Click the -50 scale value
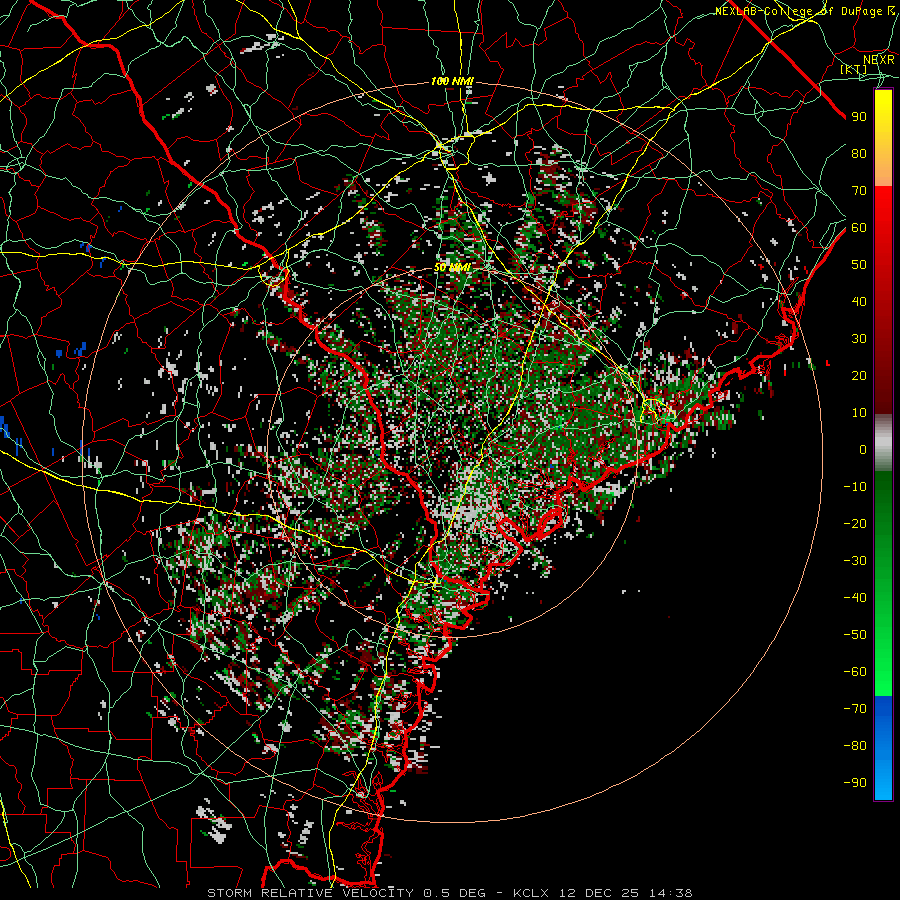Viewport: 900px width, 900px height. point(855,635)
